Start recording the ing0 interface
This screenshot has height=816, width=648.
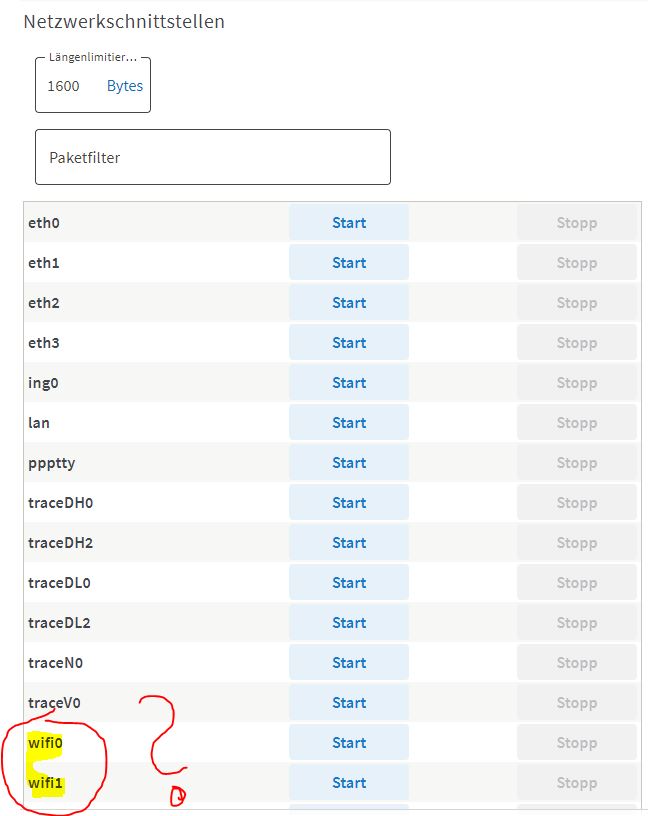coord(349,383)
